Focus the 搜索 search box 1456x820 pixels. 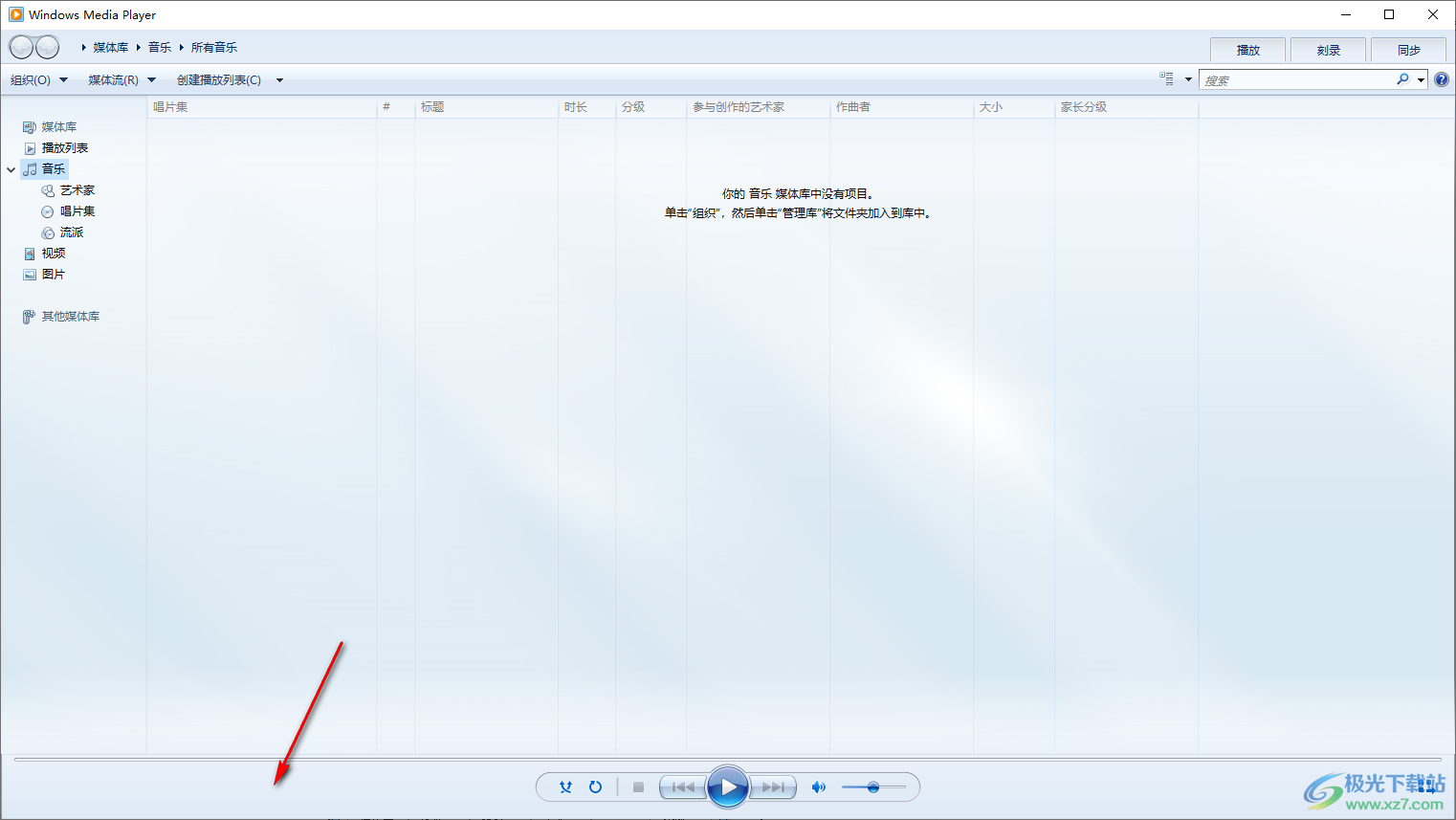1296,80
